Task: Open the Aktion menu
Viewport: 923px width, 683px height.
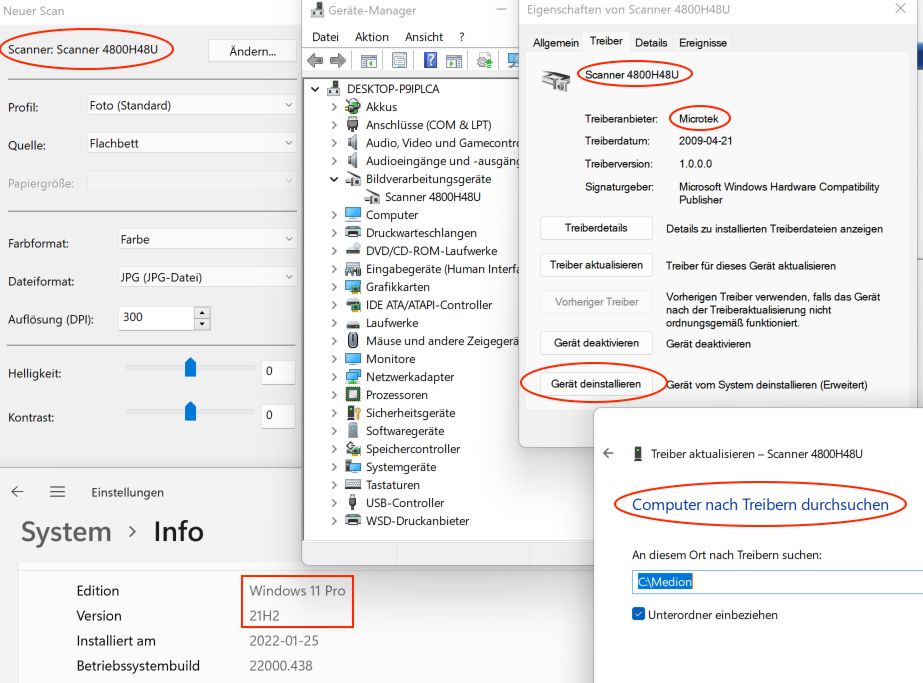Action: 372,36
